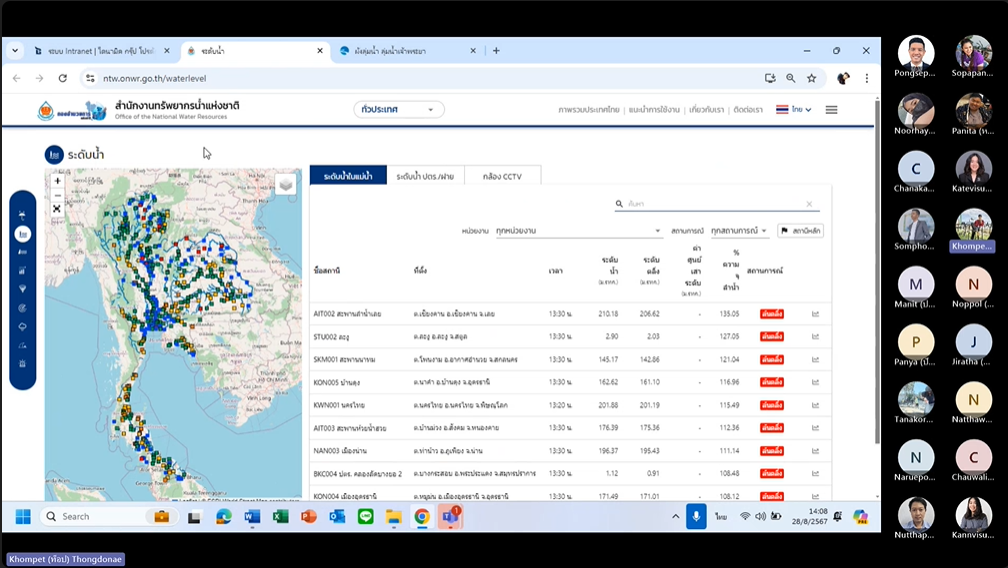Open the About us header link
The height and width of the screenshot is (568, 1008).
[706, 110]
